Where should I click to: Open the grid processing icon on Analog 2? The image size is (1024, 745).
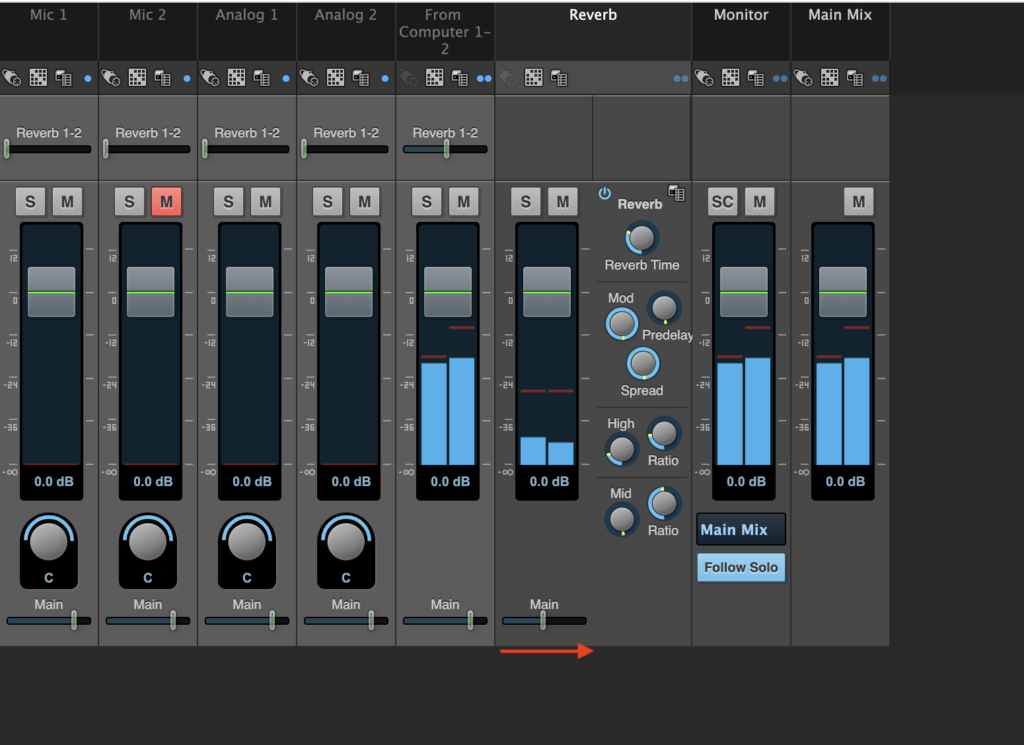333,77
